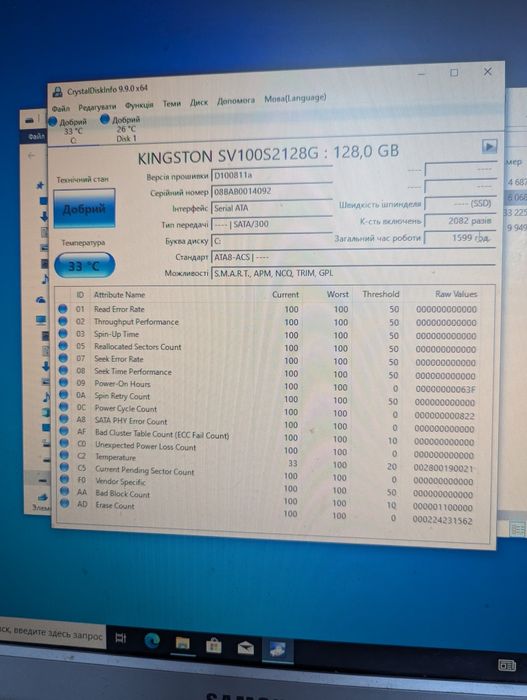Screen dimensions: 527x700
Task: Click the serial number field 08BAB0014092
Action: coord(272,192)
